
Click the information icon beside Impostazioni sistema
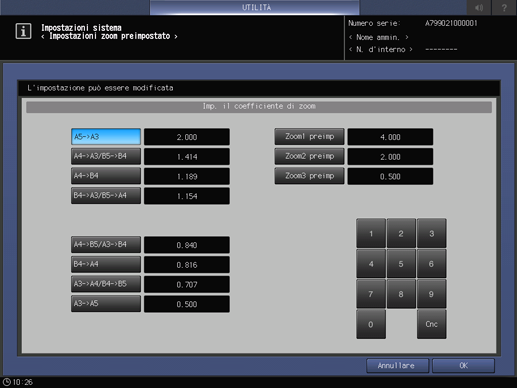(23, 31)
